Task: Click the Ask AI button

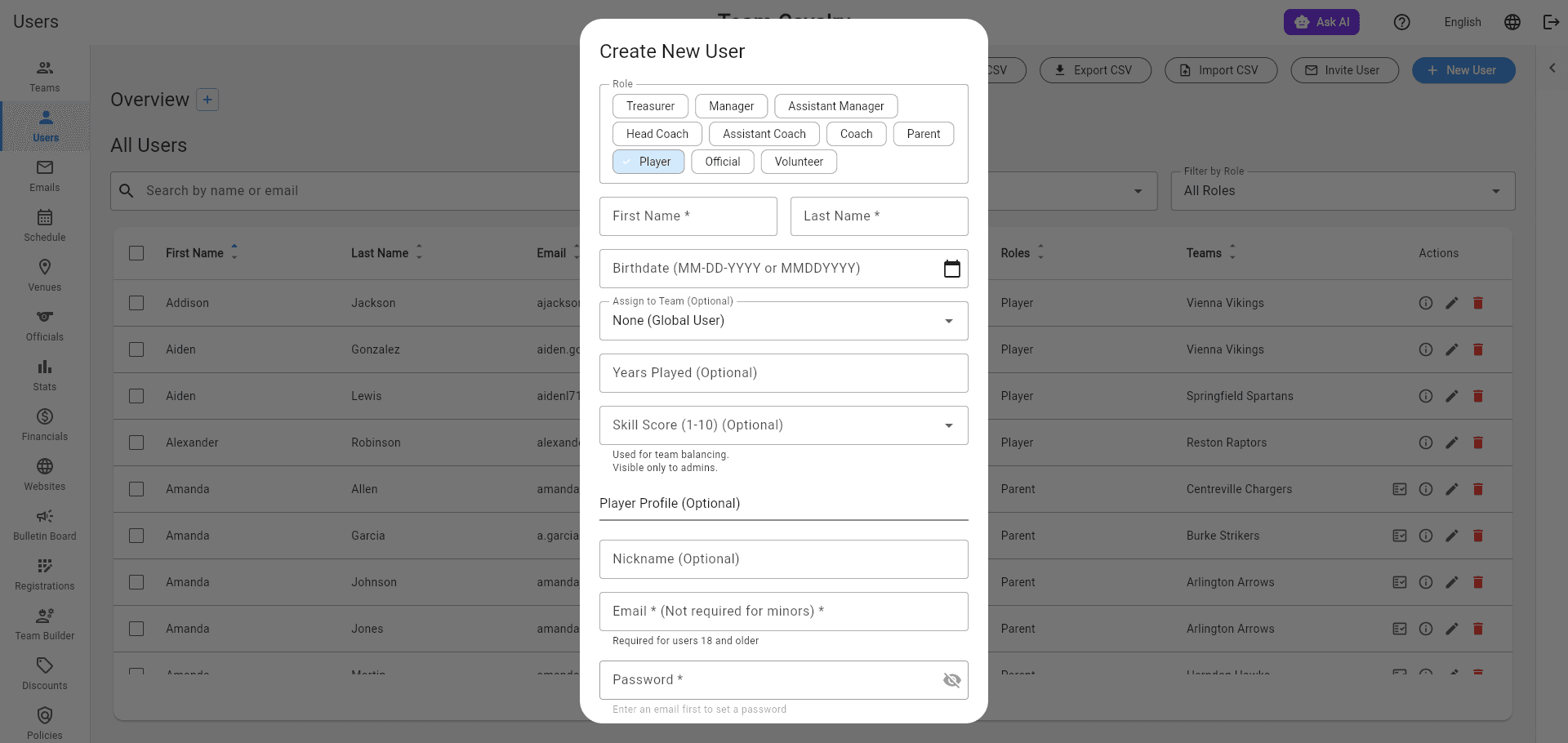Action: [1321, 22]
